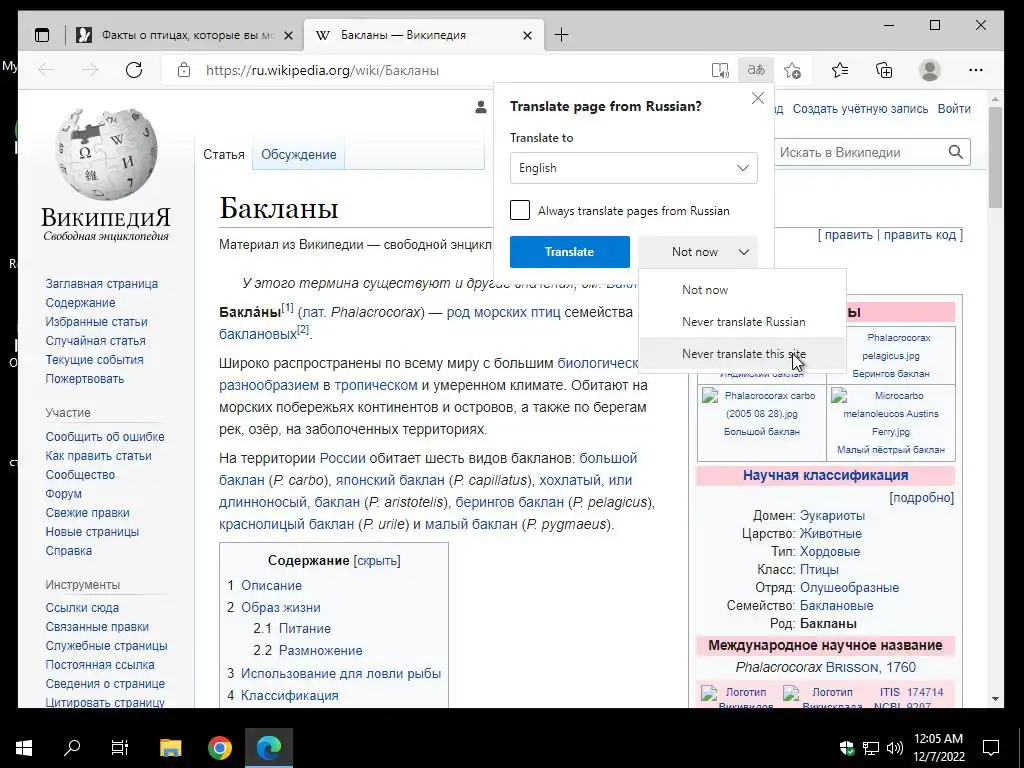Screen dimensions: 1024x768
Task: Open the Windows Start menu
Action: click(x=24, y=748)
